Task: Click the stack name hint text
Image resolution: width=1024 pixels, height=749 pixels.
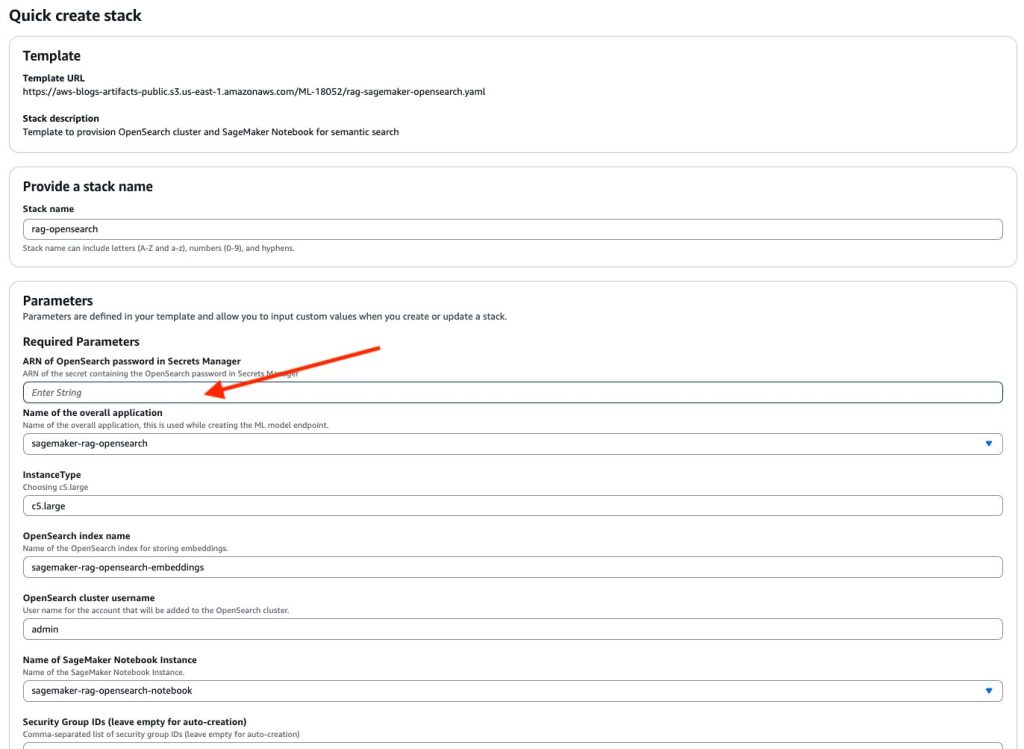Action: click(x=158, y=248)
